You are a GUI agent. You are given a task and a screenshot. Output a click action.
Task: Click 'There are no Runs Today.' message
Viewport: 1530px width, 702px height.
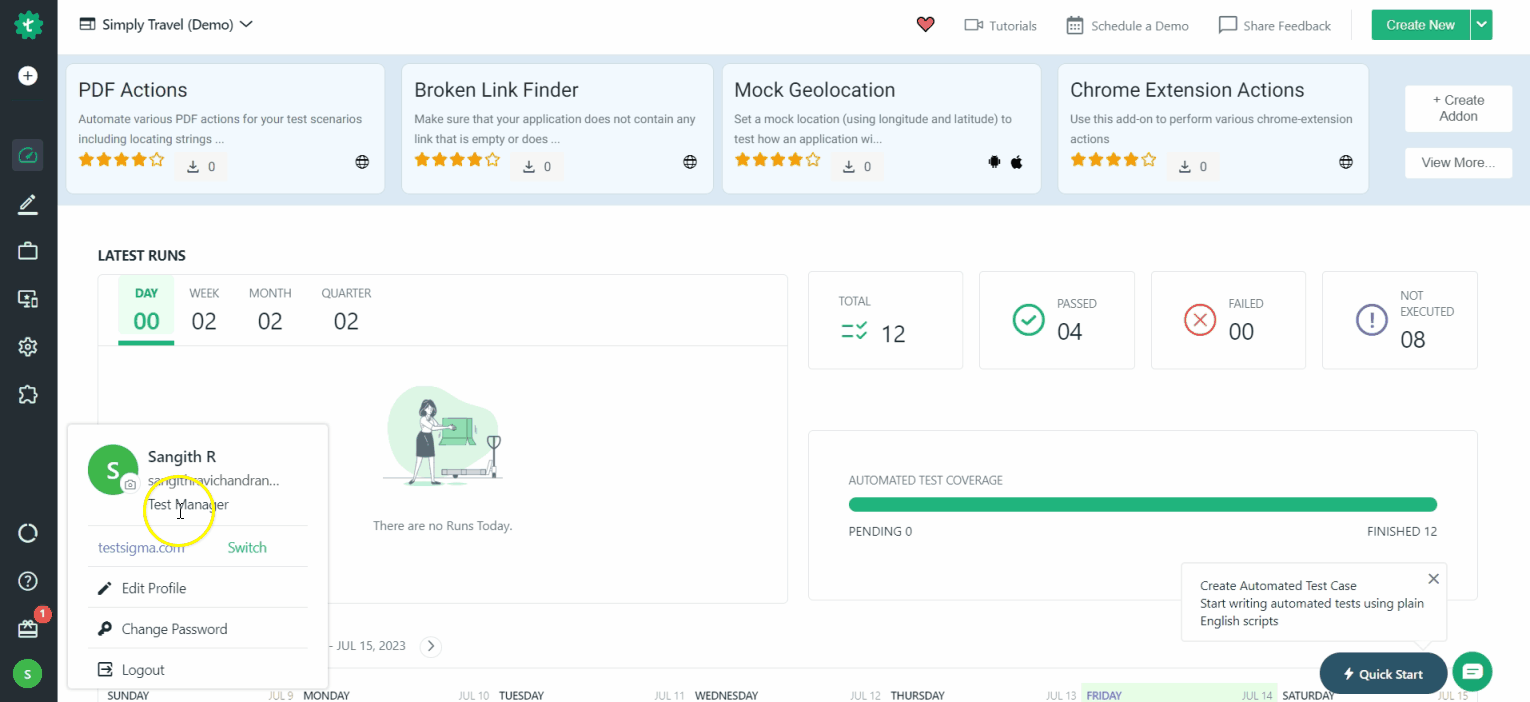[x=442, y=525]
